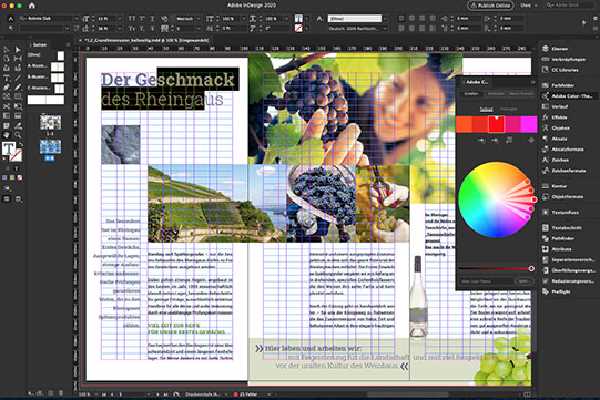This screenshot has width=600, height=400.
Task: Click the large T fill swatch
Action: click(9, 150)
